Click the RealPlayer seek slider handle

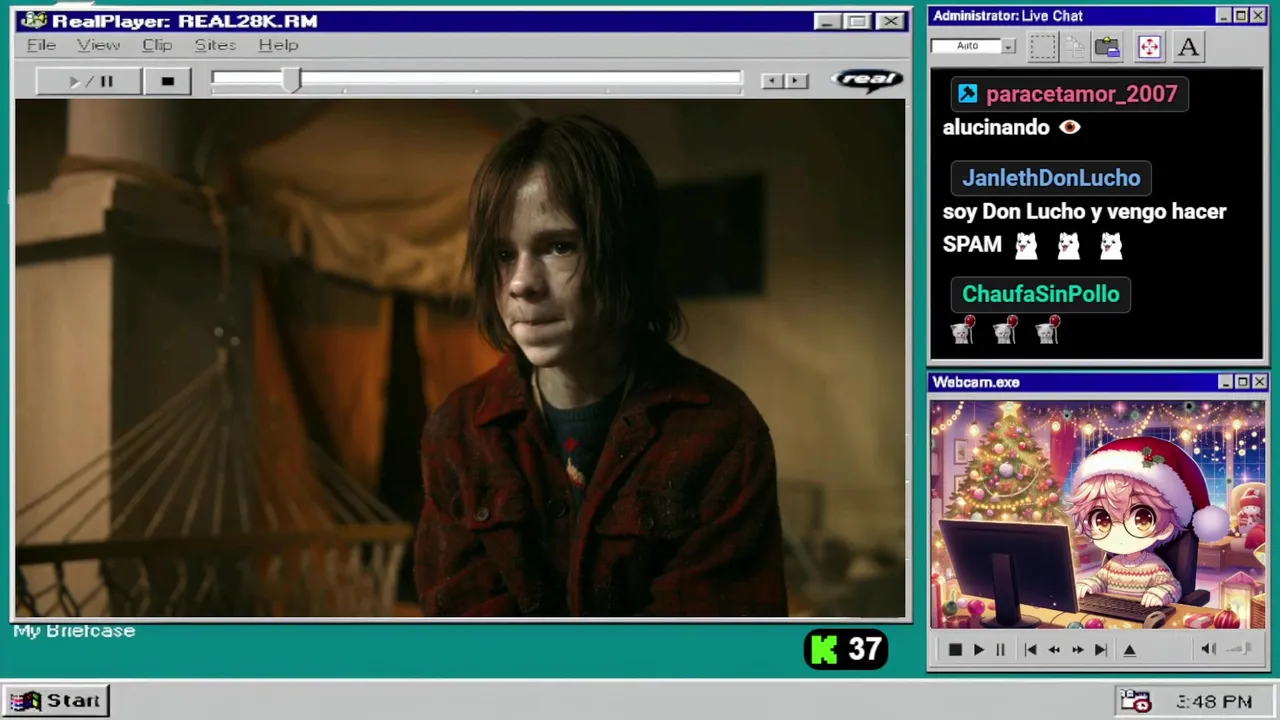coord(291,81)
